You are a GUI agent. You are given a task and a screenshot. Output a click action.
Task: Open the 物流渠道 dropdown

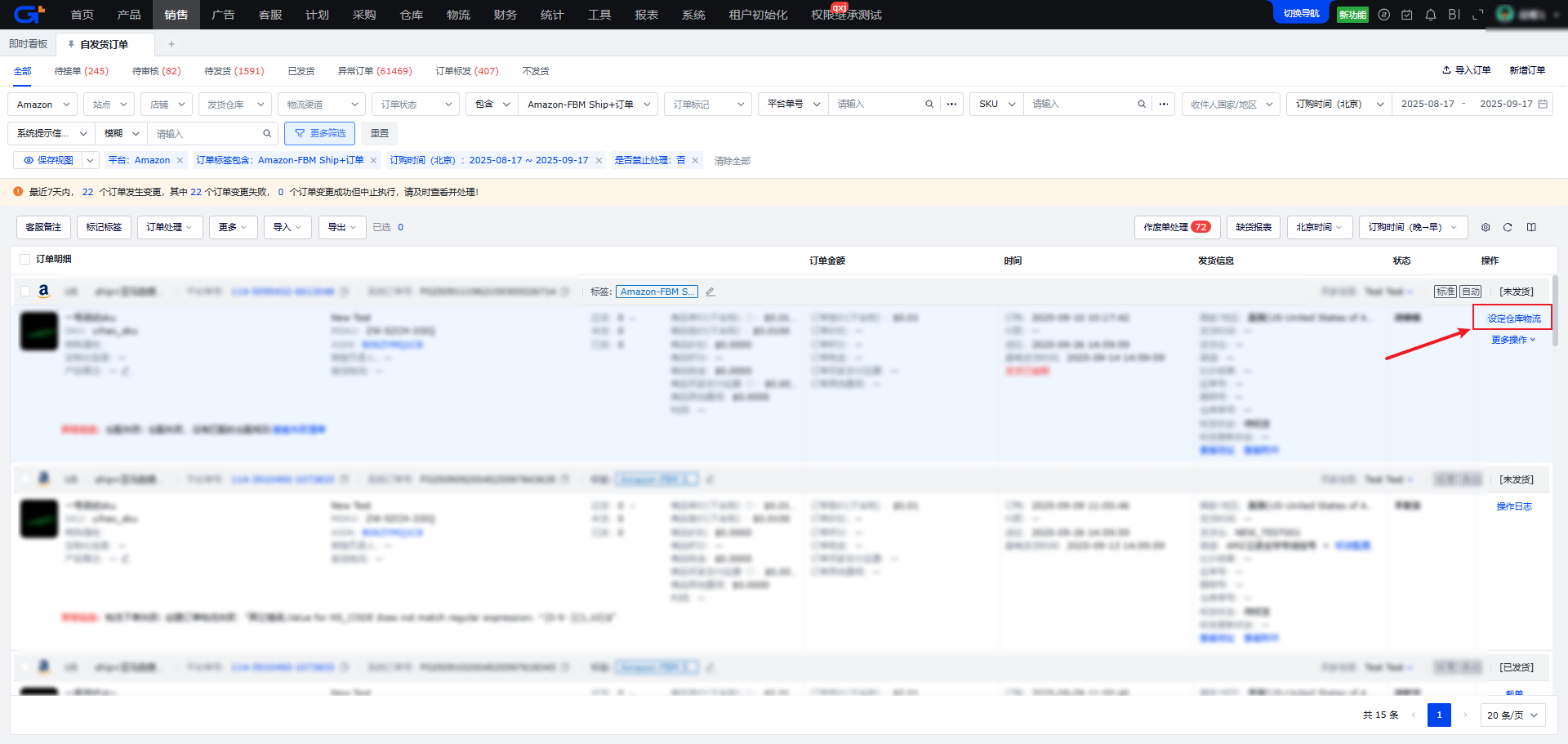click(x=321, y=105)
